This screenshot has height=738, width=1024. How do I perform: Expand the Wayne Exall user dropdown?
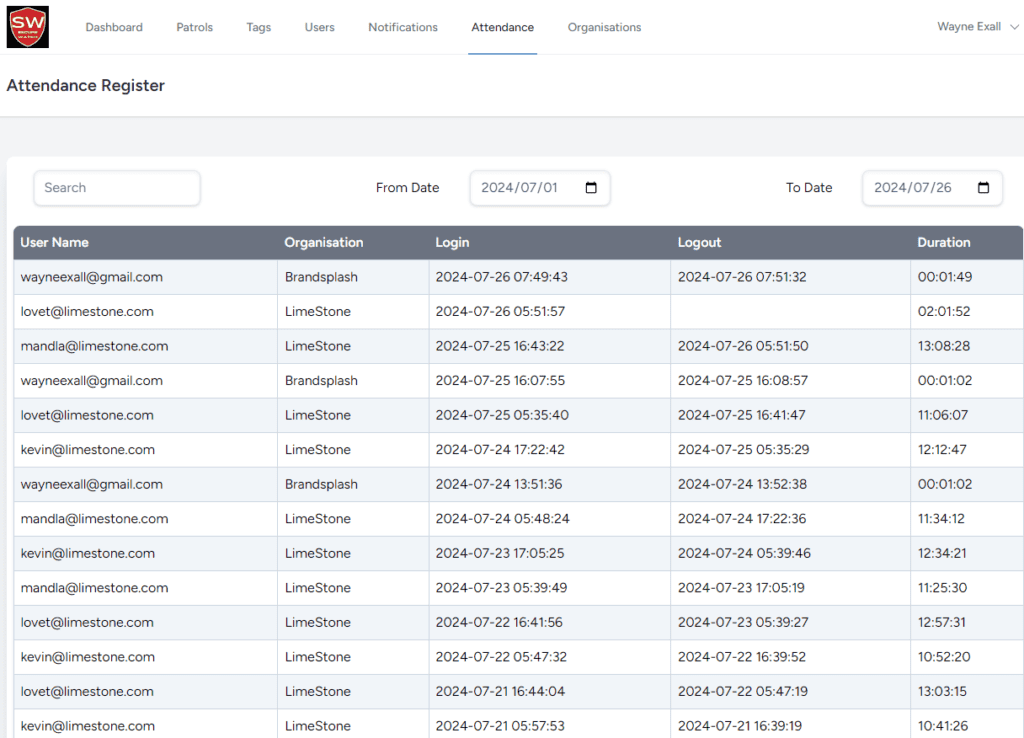click(977, 27)
